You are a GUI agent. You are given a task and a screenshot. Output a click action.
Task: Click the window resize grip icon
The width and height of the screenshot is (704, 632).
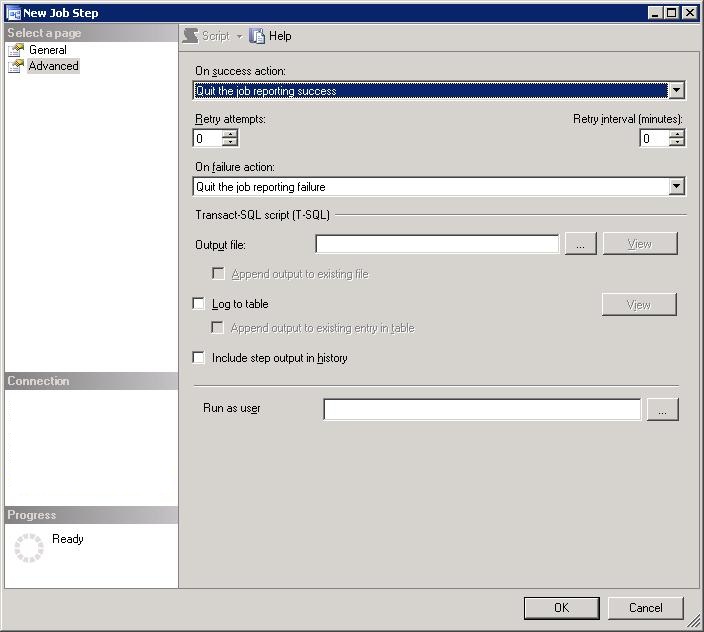point(694,621)
